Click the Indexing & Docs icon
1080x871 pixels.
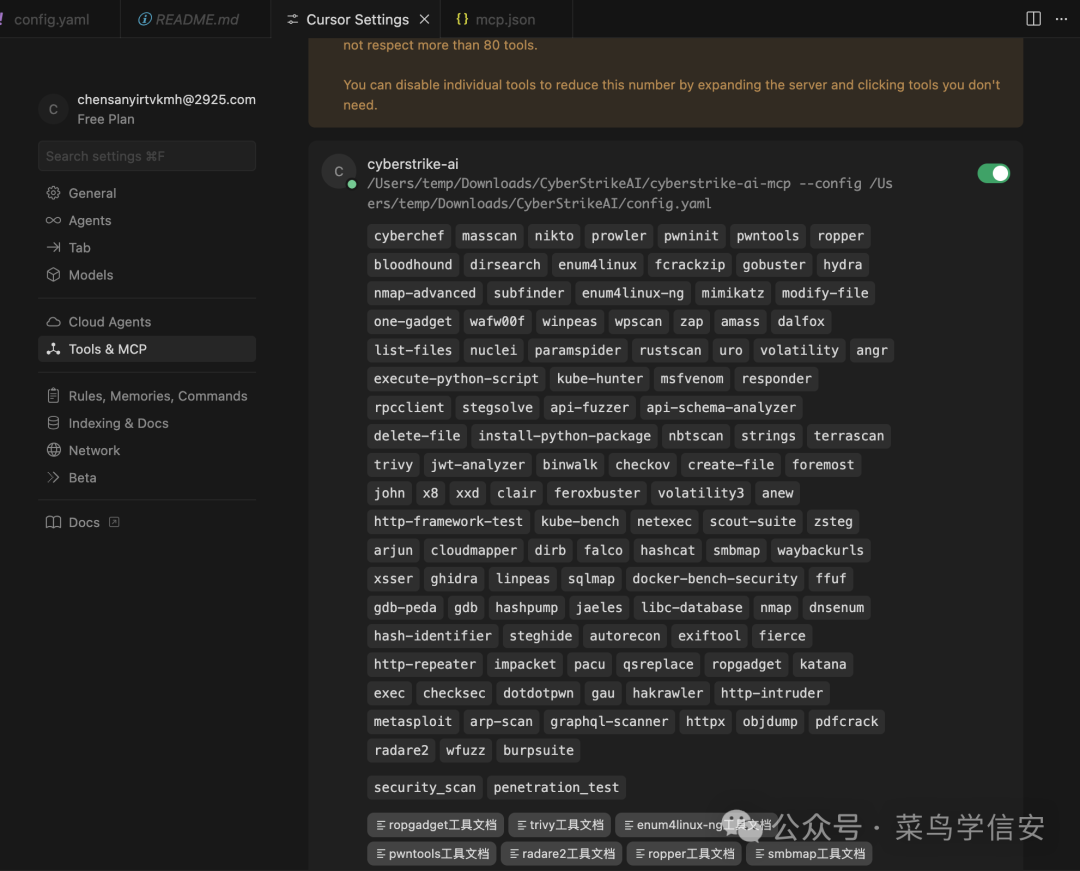click(53, 422)
